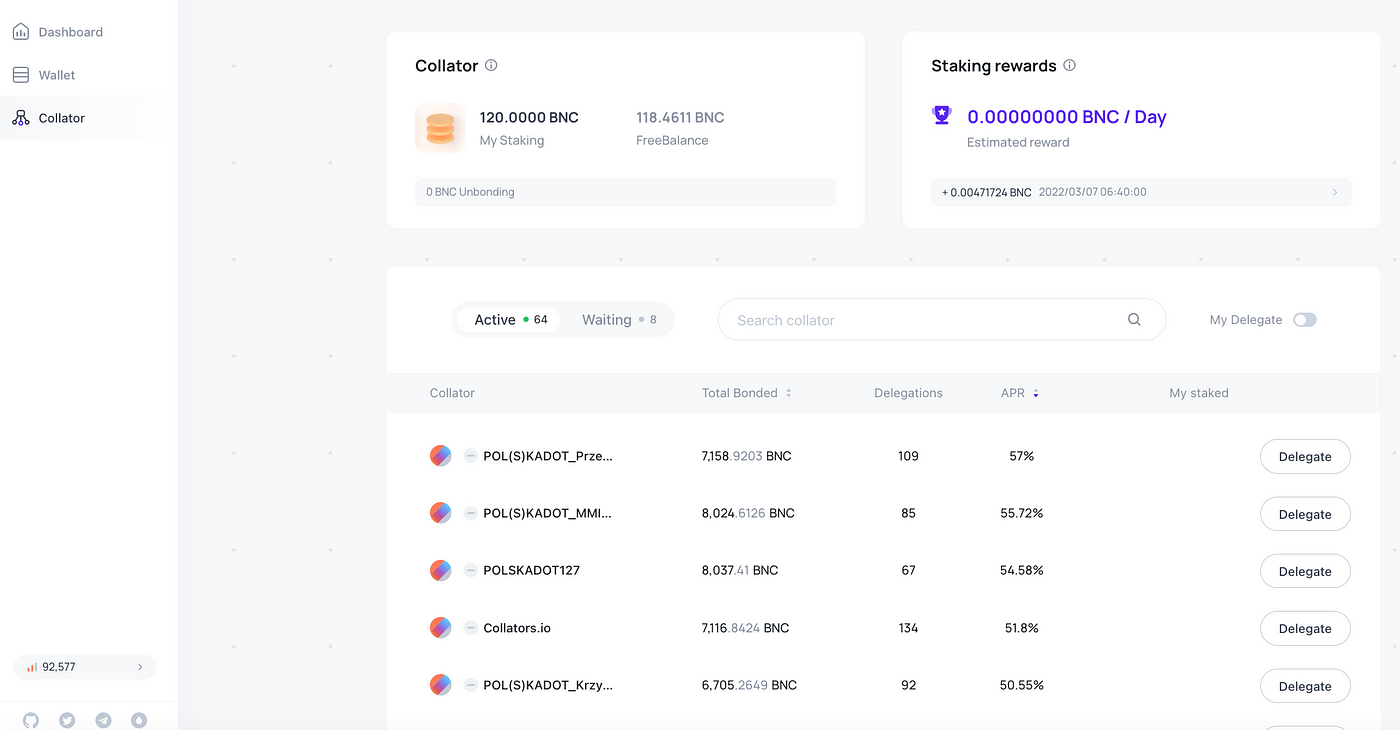
Task: Click the 51.8% APR value
Action: click(1021, 628)
